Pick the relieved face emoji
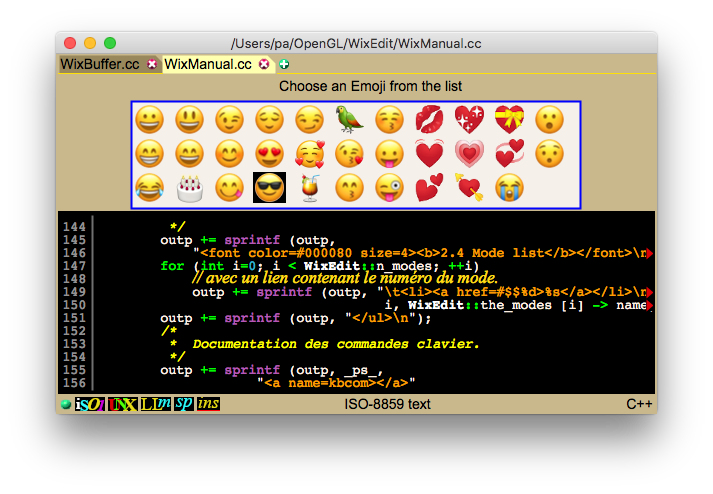This screenshot has height=494, width=713. tap(269, 120)
